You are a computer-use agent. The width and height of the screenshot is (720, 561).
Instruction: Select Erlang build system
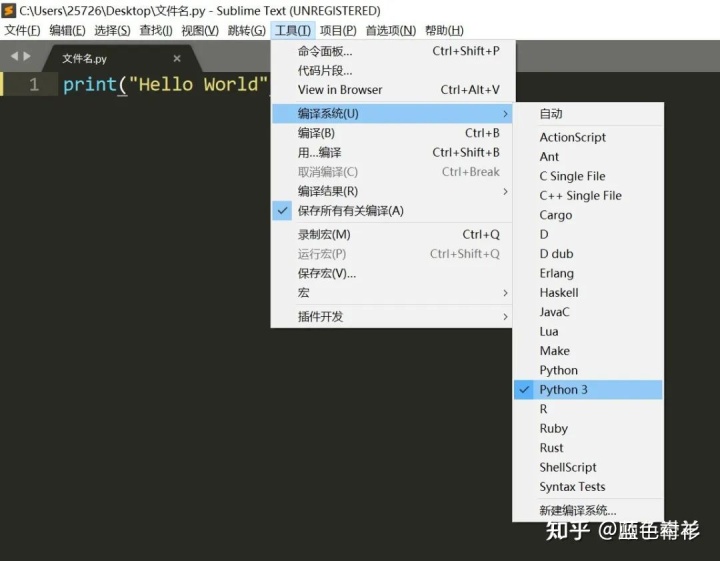(588, 273)
